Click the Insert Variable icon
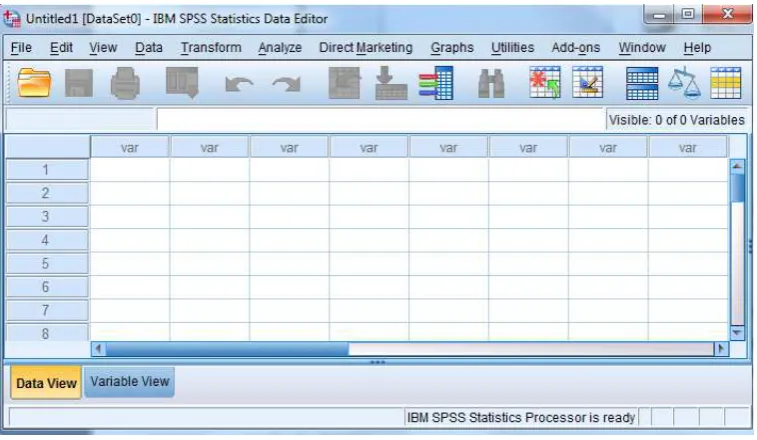 (x=588, y=83)
